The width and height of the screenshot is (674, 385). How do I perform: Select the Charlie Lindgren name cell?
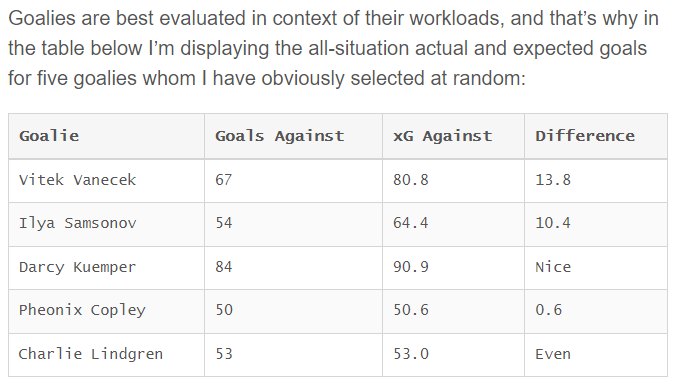(107, 355)
